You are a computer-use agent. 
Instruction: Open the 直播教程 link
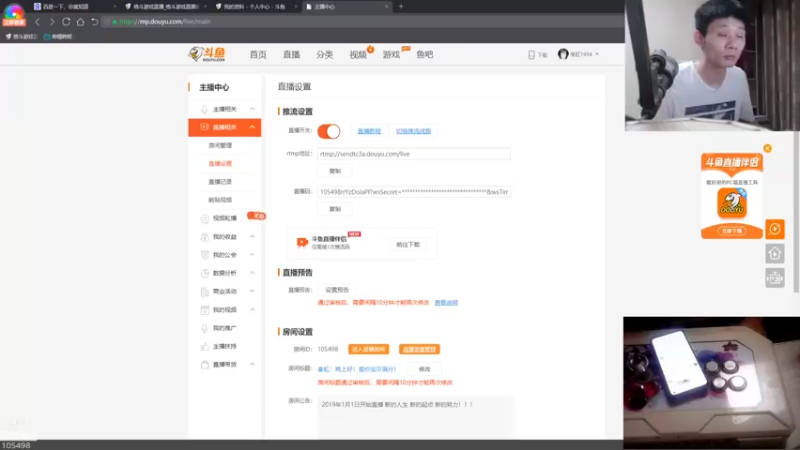coord(369,131)
